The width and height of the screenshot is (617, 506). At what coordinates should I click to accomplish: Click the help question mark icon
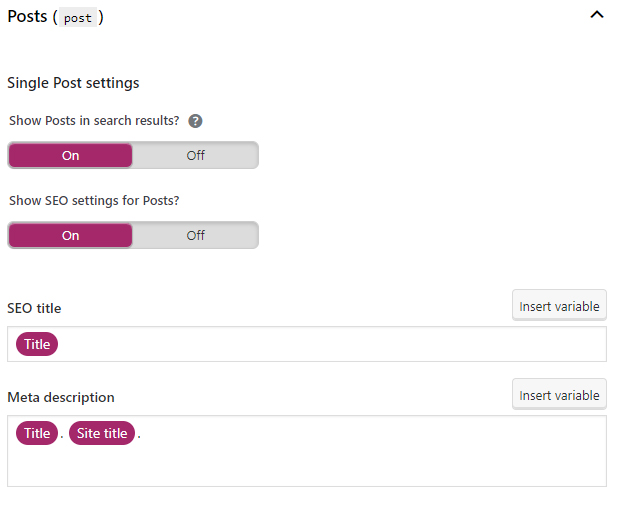[195, 121]
